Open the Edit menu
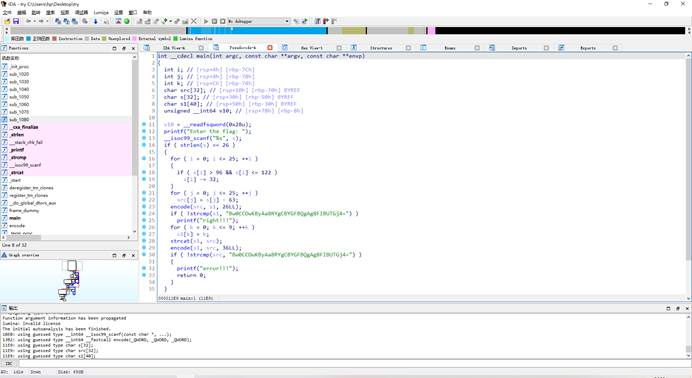 (x=22, y=12)
